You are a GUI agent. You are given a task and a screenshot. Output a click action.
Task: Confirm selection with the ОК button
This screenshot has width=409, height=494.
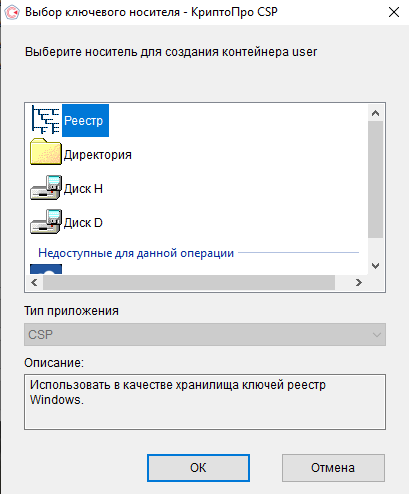click(x=198, y=468)
